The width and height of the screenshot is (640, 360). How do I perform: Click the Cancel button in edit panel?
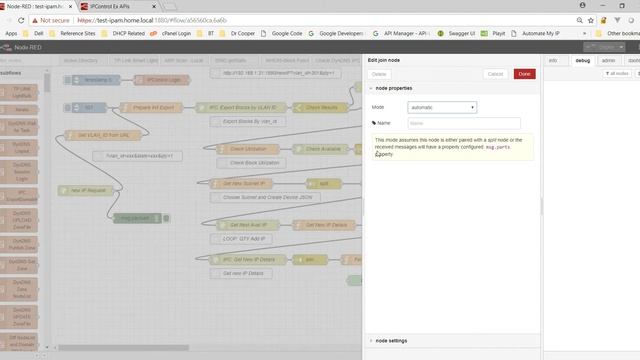495,74
